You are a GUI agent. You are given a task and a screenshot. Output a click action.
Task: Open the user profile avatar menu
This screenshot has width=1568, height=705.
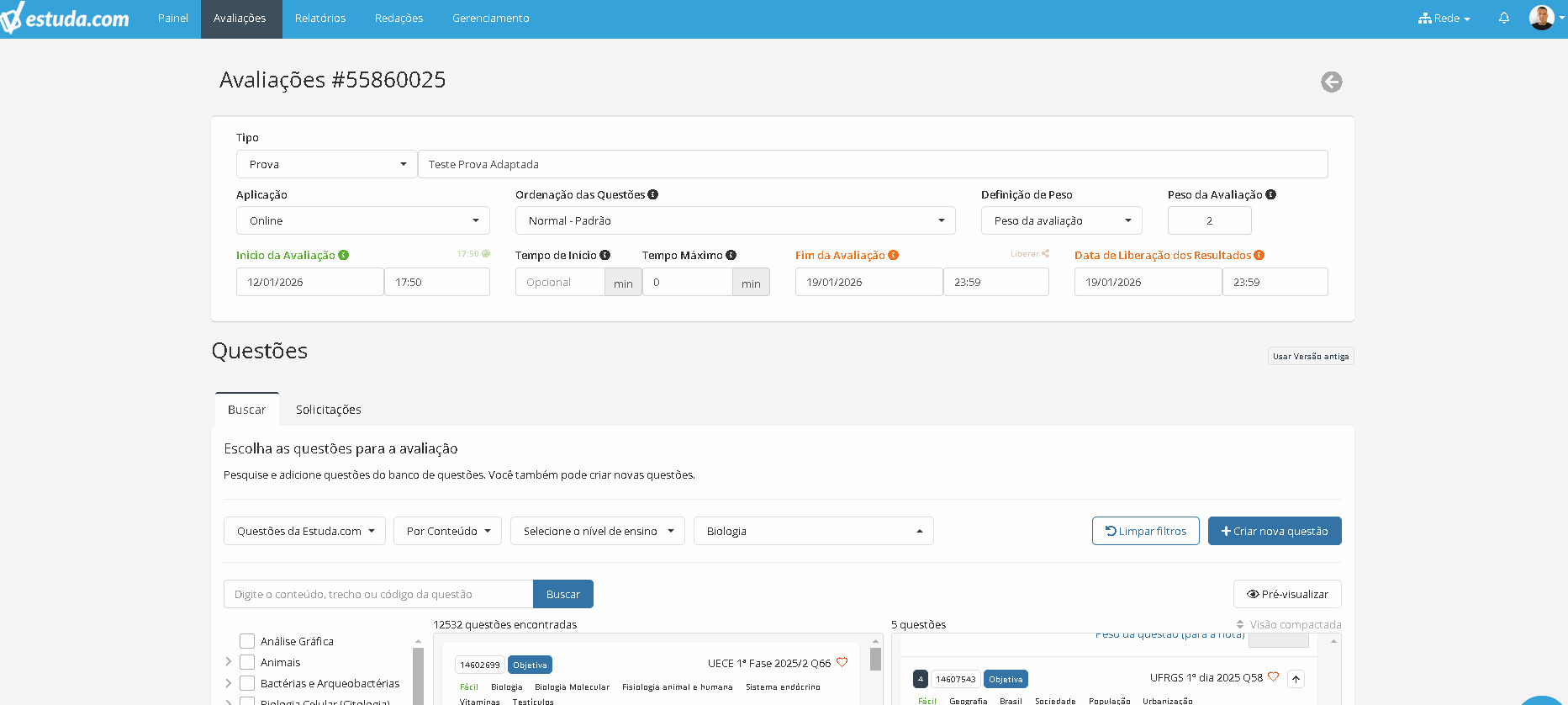(1542, 18)
